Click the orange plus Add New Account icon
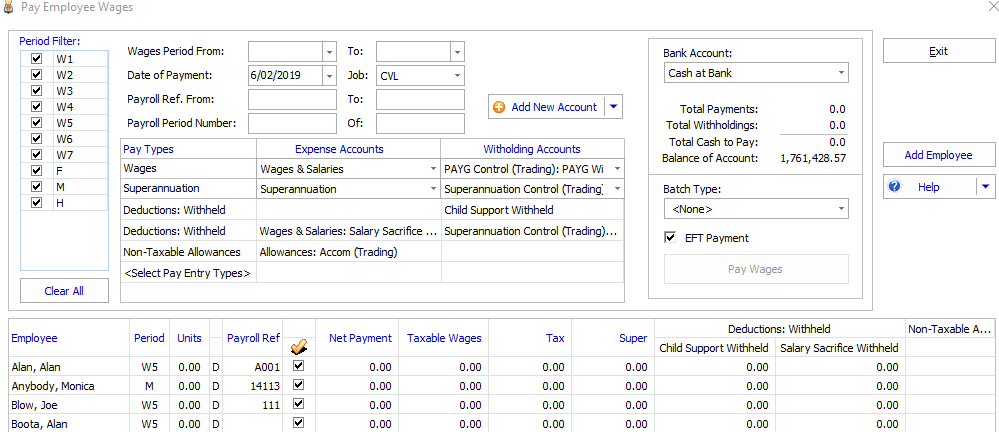Image resolution: width=999 pixels, height=432 pixels. (499, 107)
